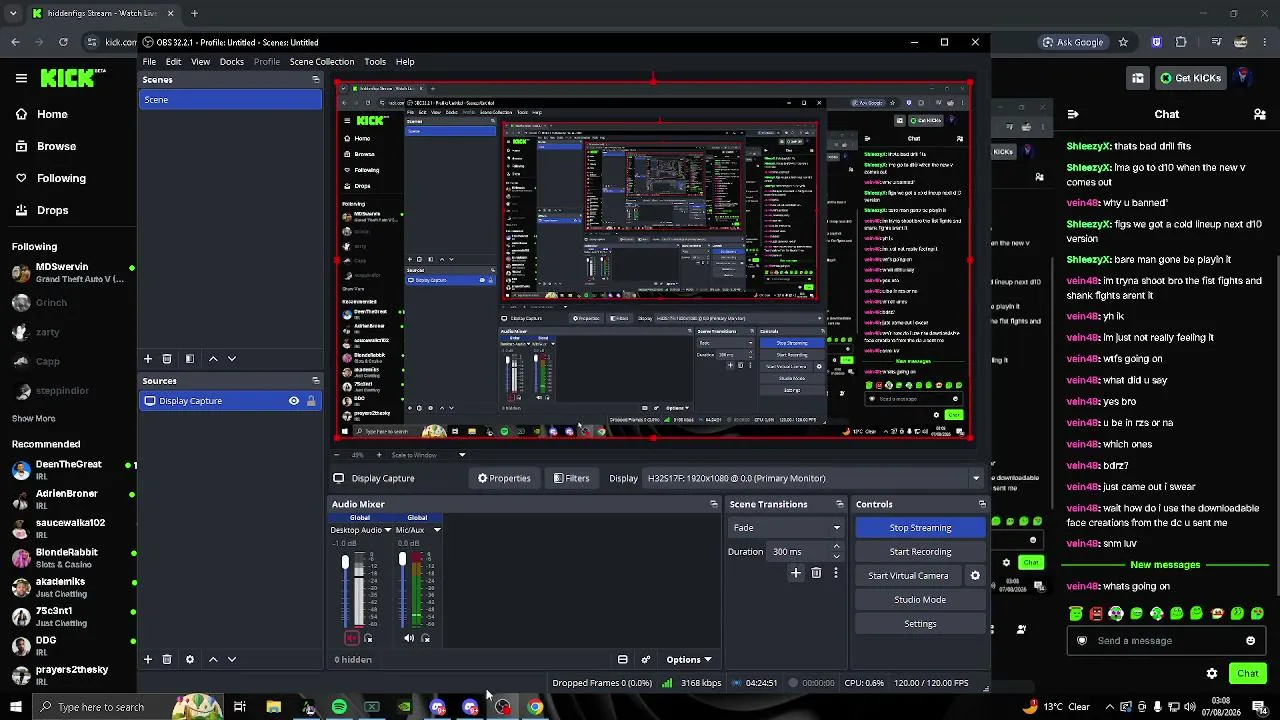The image size is (1280, 720).
Task: Increase transition Duration with up arrow
Action: pyautogui.click(x=836, y=547)
